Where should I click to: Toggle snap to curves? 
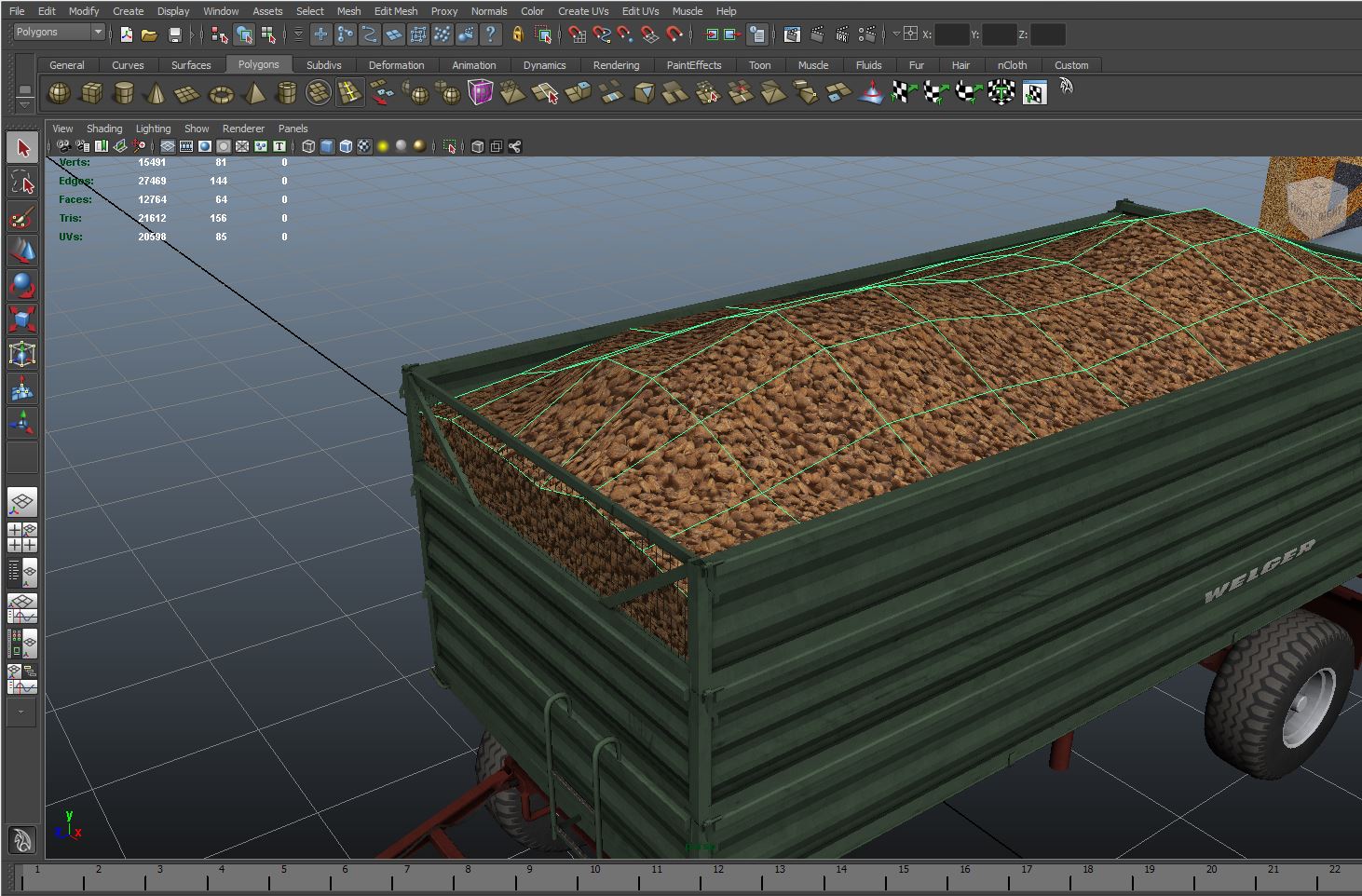(x=602, y=35)
